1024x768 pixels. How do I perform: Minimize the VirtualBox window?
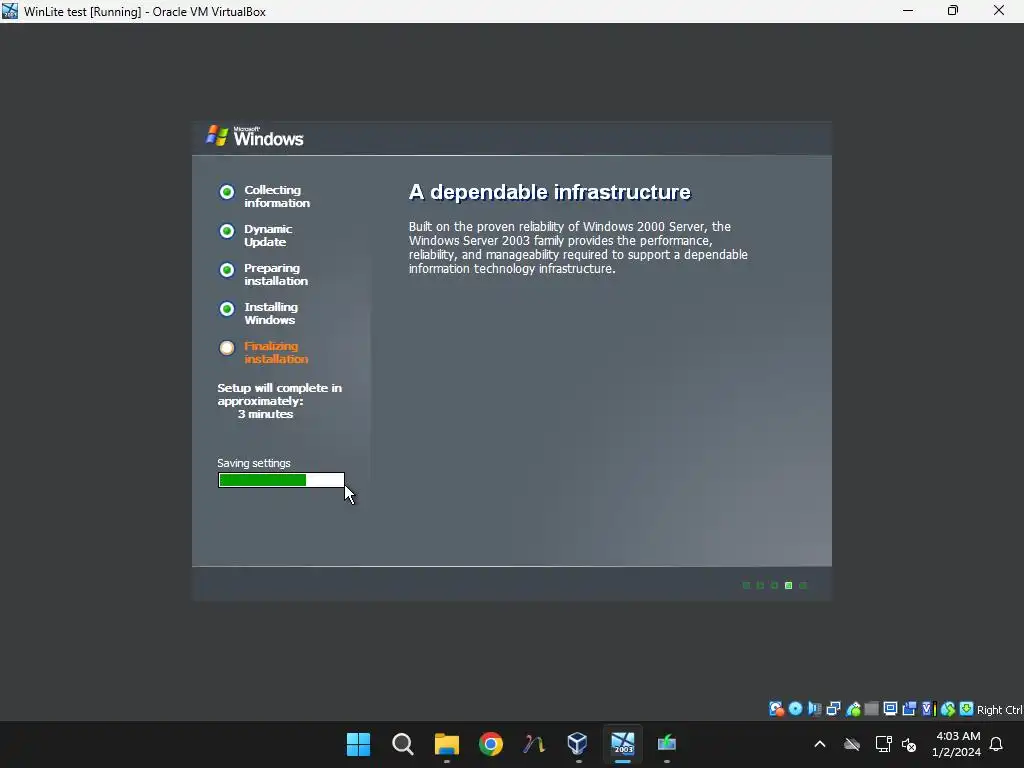click(x=908, y=11)
